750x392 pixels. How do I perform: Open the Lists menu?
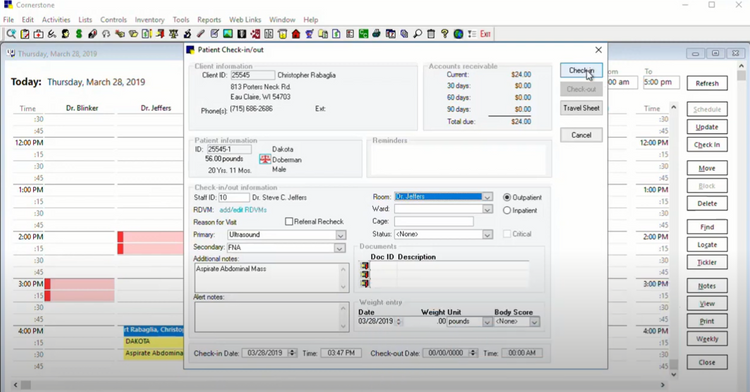85,20
